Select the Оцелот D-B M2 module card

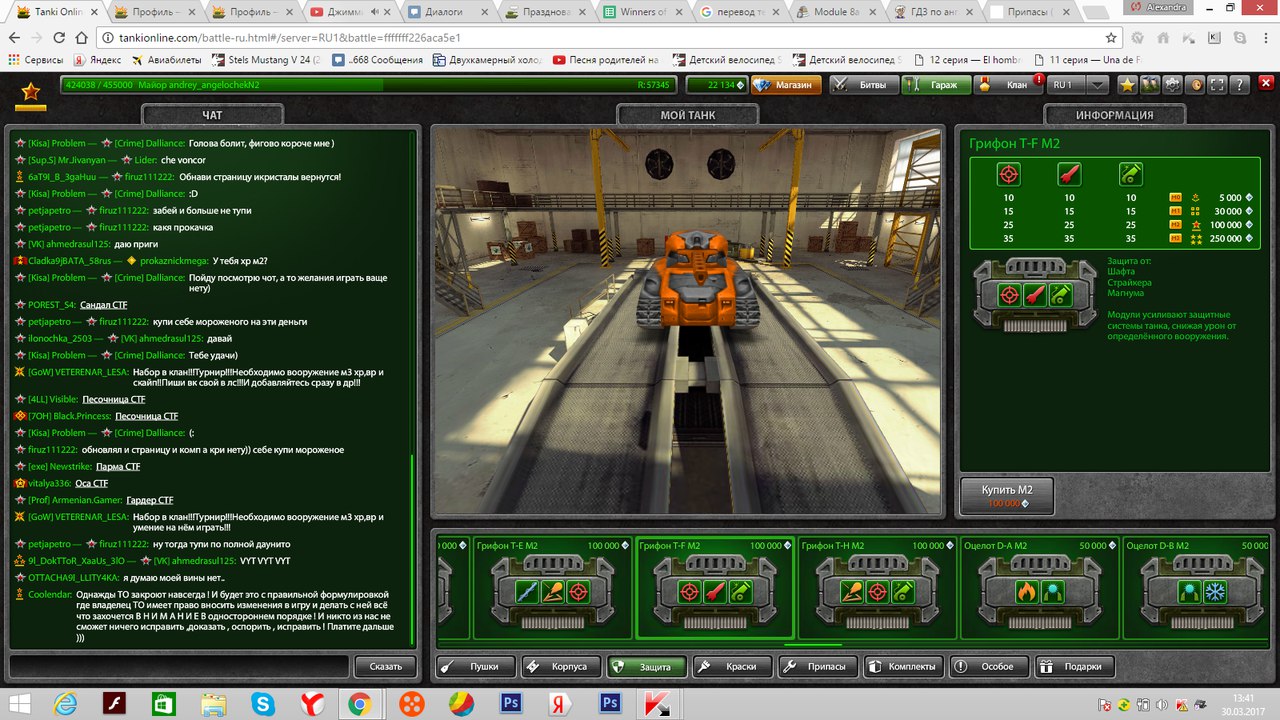[1197, 588]
